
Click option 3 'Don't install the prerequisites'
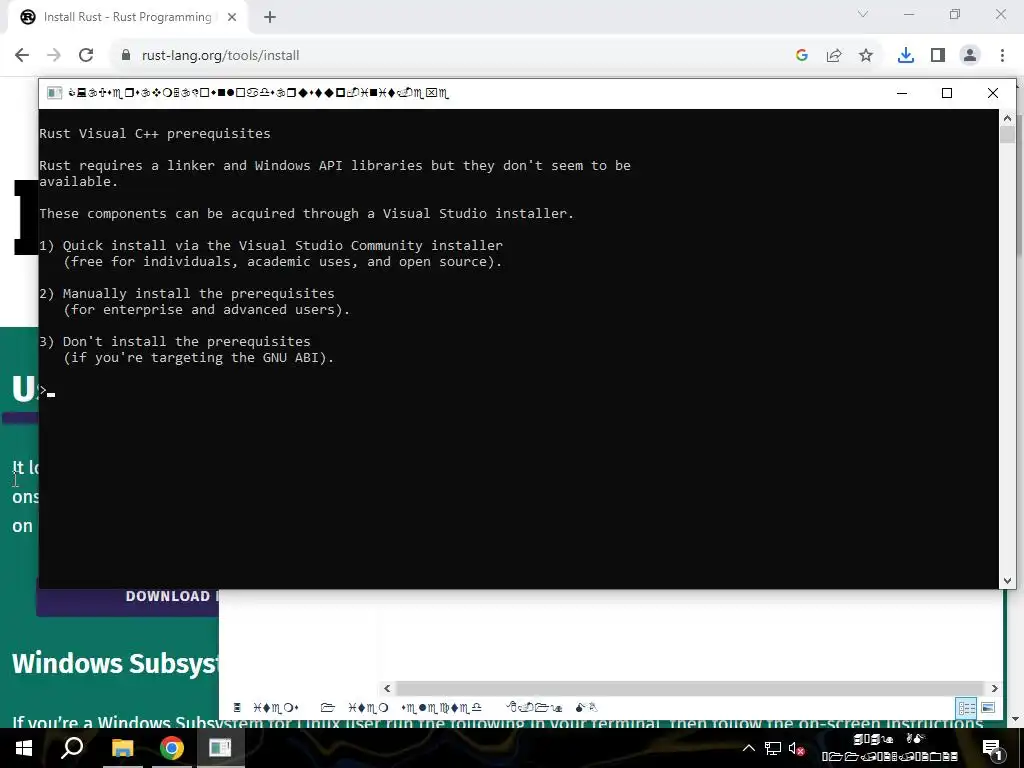pyautogui.click(x=175, y=342)
